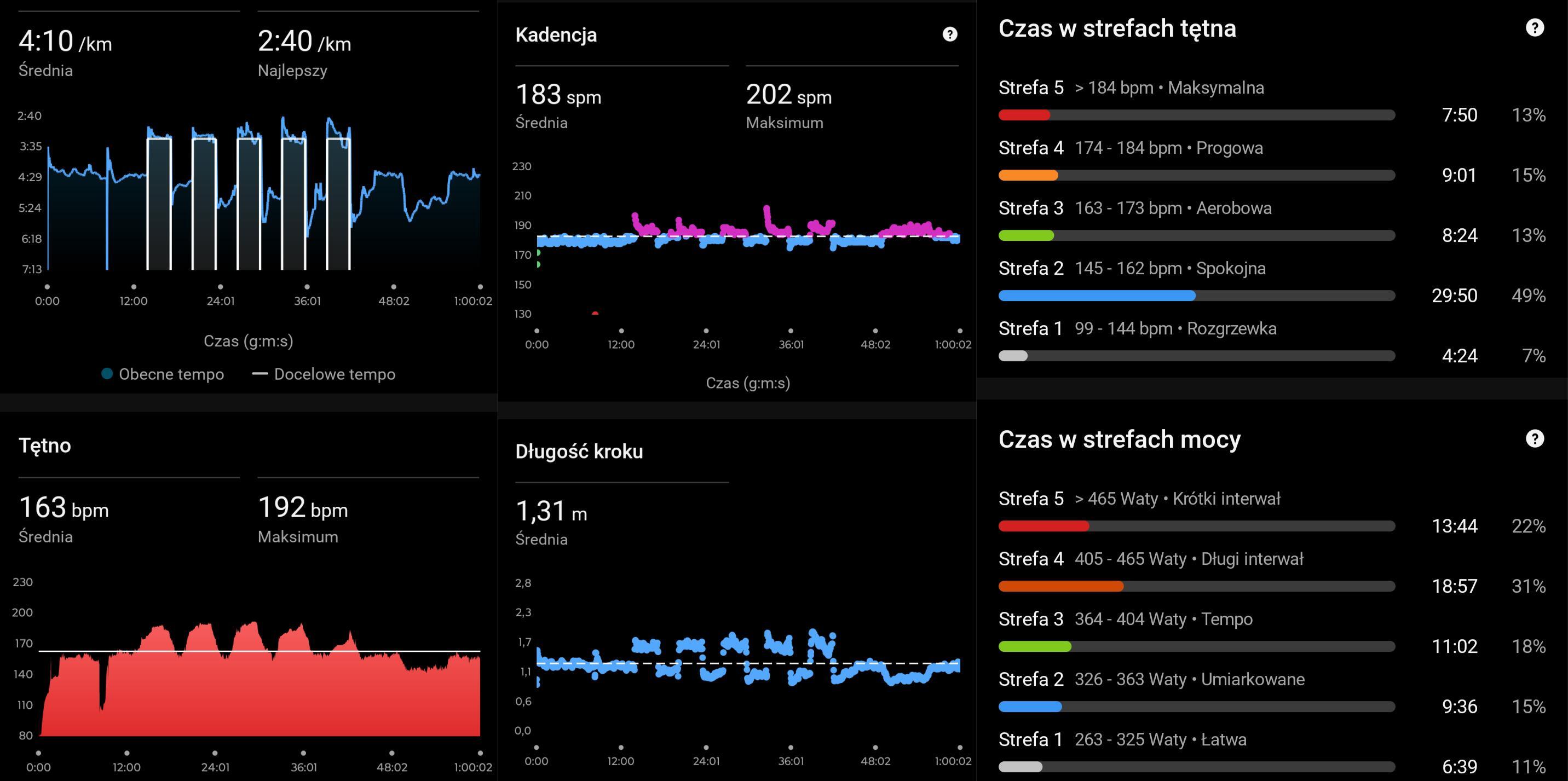1568x781 pixels.
Task: Click help icon for Czas w strefach tętna
Action: [x=1535, y=28]
